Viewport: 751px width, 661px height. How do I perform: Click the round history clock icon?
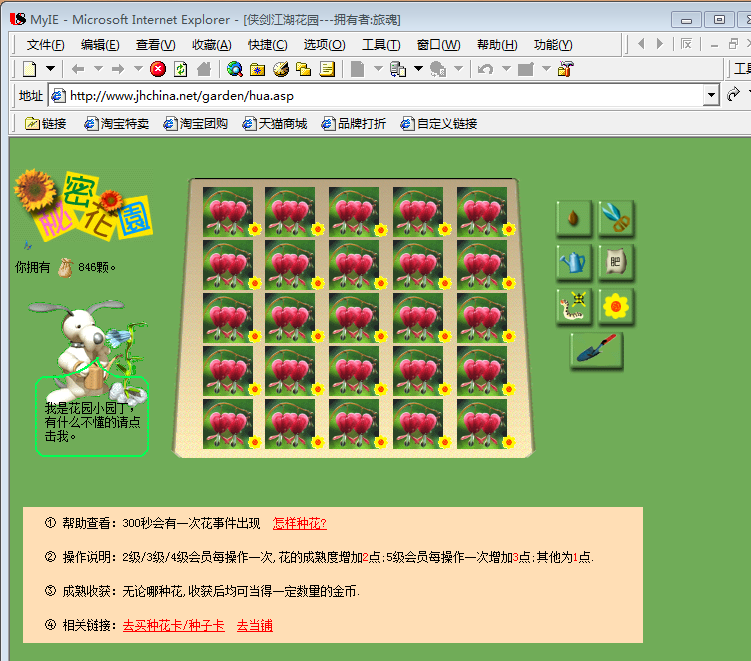tap(281, 69)
